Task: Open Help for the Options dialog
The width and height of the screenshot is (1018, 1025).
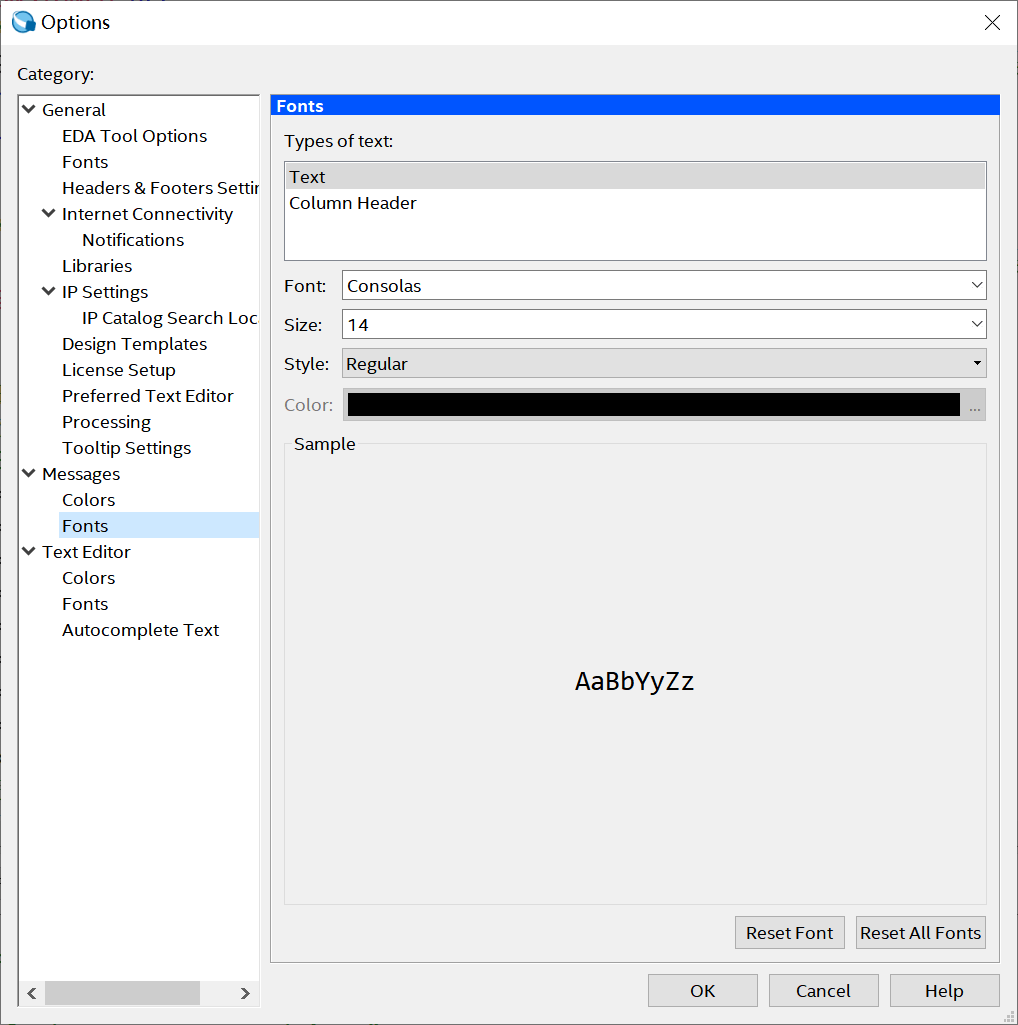Action: click(x=943, y=991)
